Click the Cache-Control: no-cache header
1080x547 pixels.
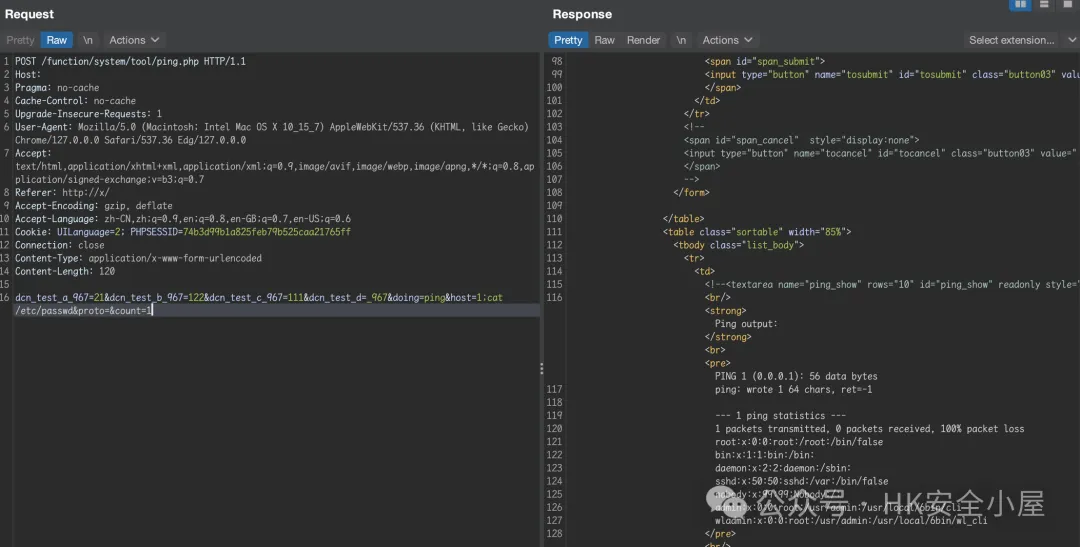(76, 101)
